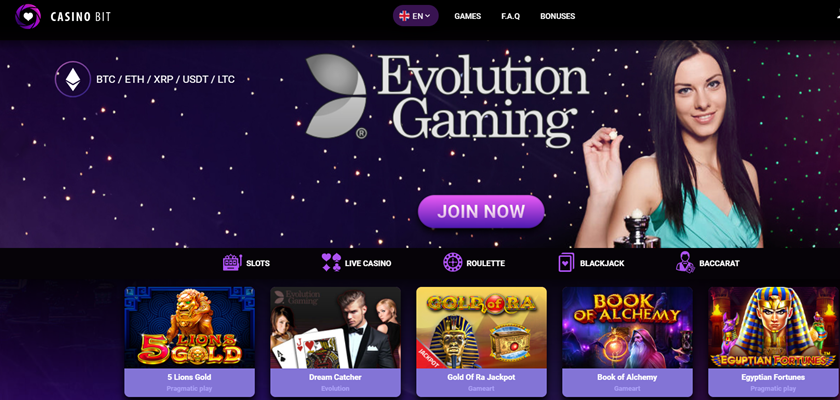This screenshot has height=400, width=840.
Task: Select the Live Casino card suits icon
Action: pos(332,263)
